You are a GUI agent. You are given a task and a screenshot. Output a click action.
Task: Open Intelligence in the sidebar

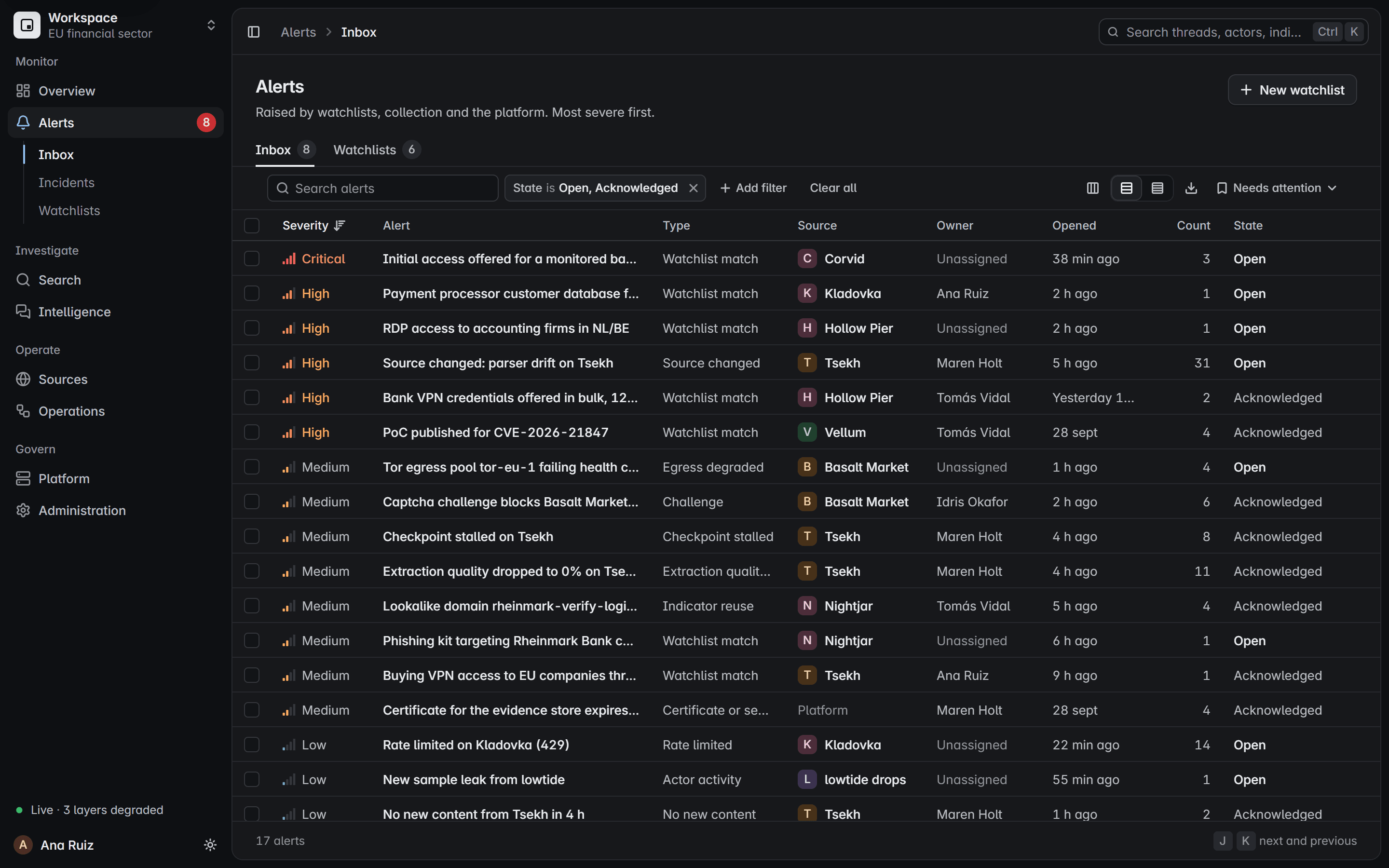[115, 312]
